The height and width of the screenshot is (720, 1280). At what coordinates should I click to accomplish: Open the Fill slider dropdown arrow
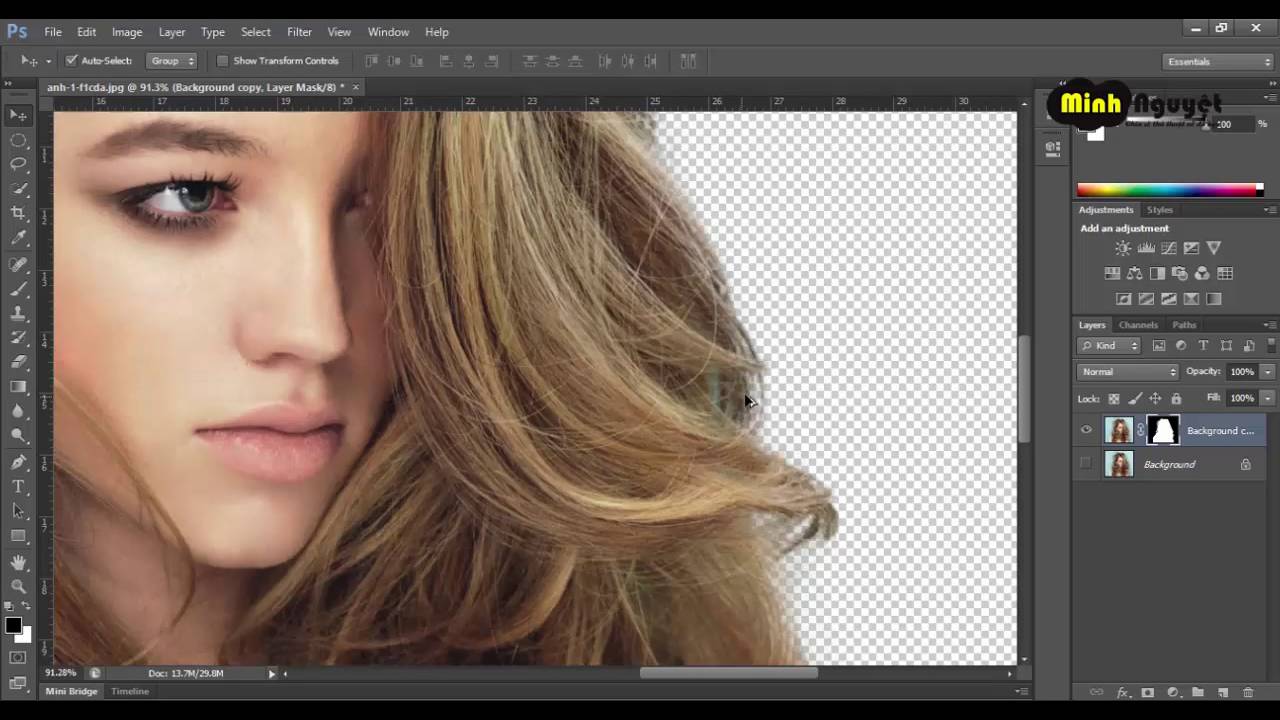pyautogui.click(x=1267, y=398)
